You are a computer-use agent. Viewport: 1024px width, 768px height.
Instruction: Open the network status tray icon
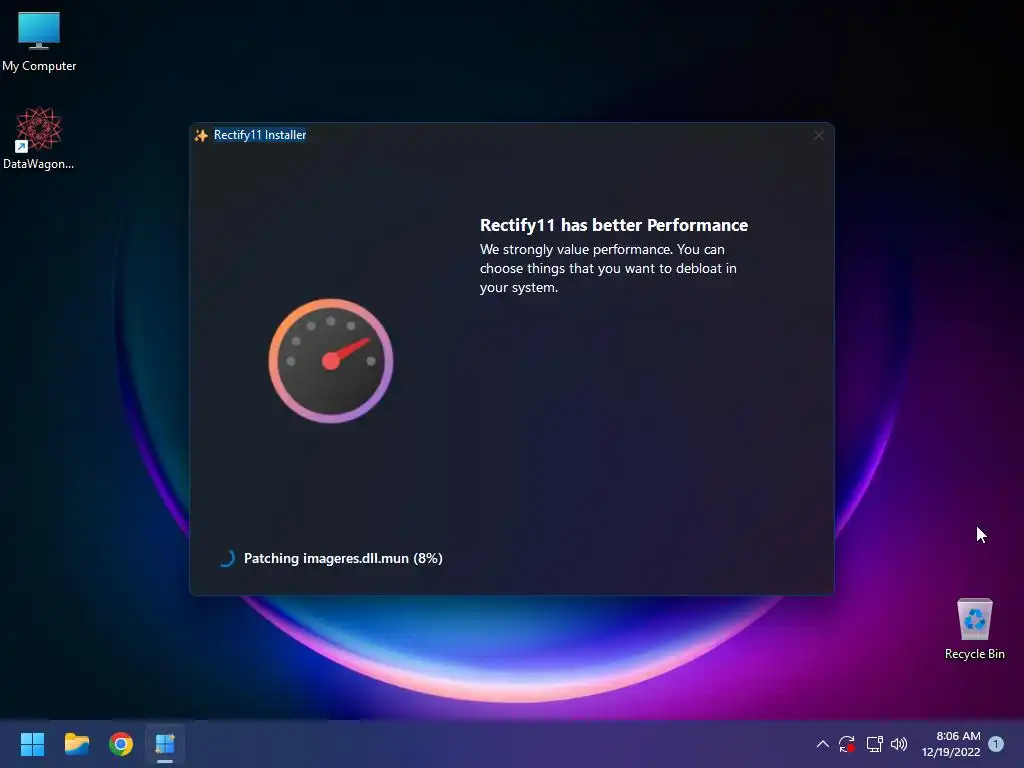point(874,744)
